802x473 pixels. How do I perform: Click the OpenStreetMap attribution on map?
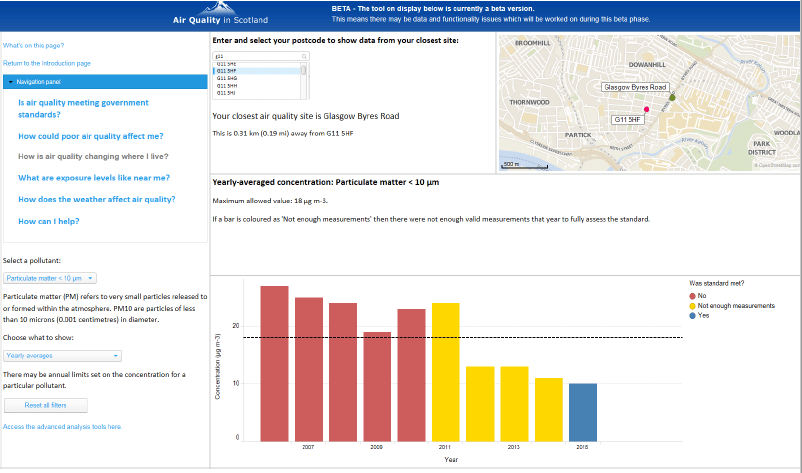tap(776, 166)
